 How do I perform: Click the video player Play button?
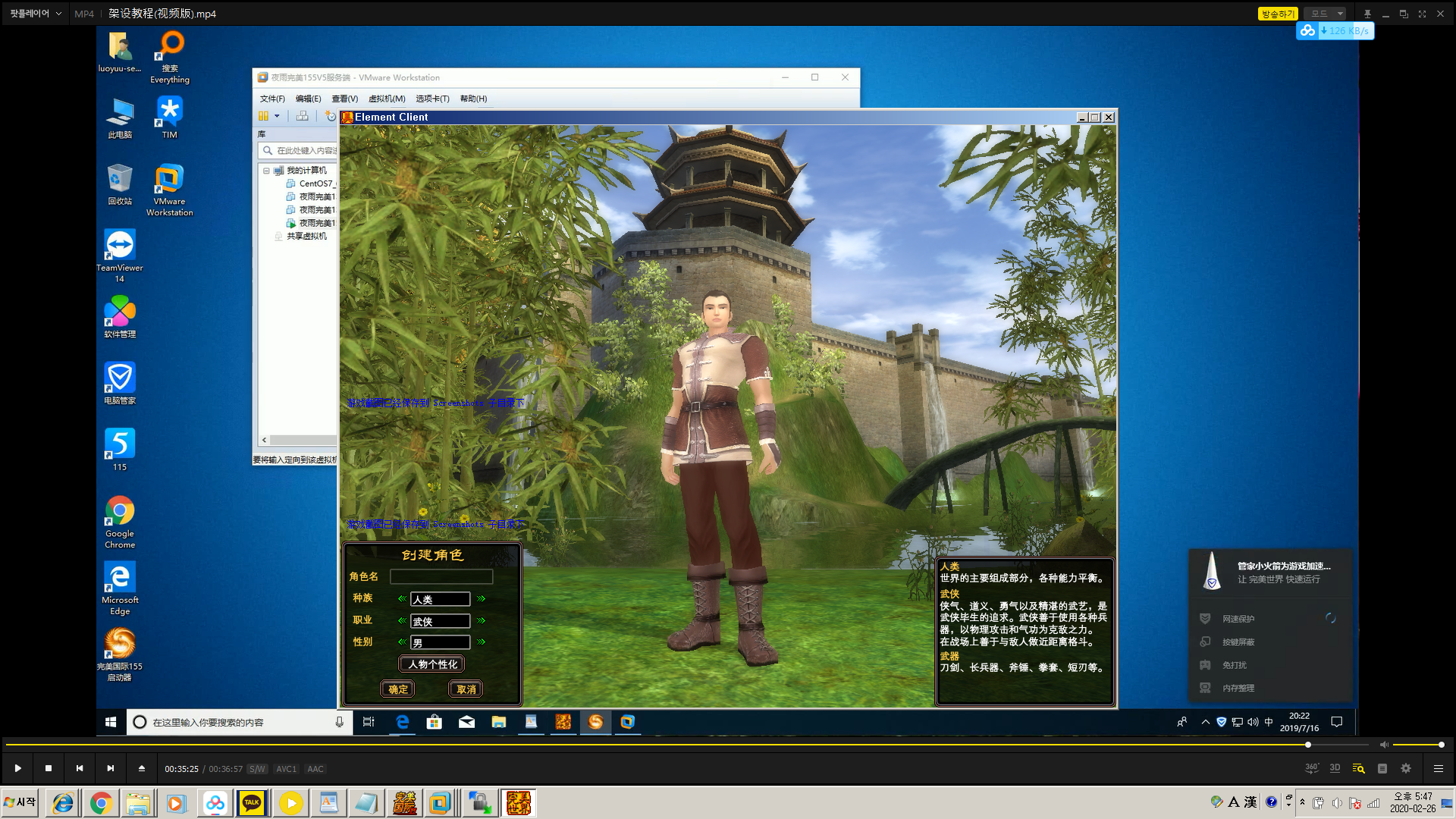click(x=17, y=768)
